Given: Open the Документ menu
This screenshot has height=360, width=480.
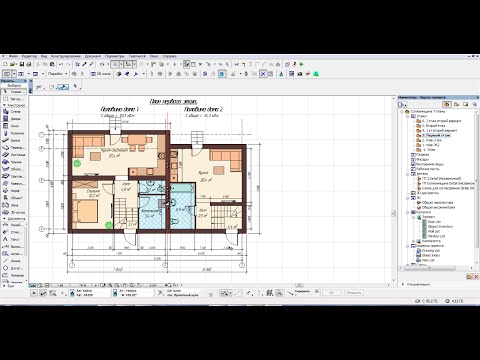Looking at the screenshot, I should [93, 56].
